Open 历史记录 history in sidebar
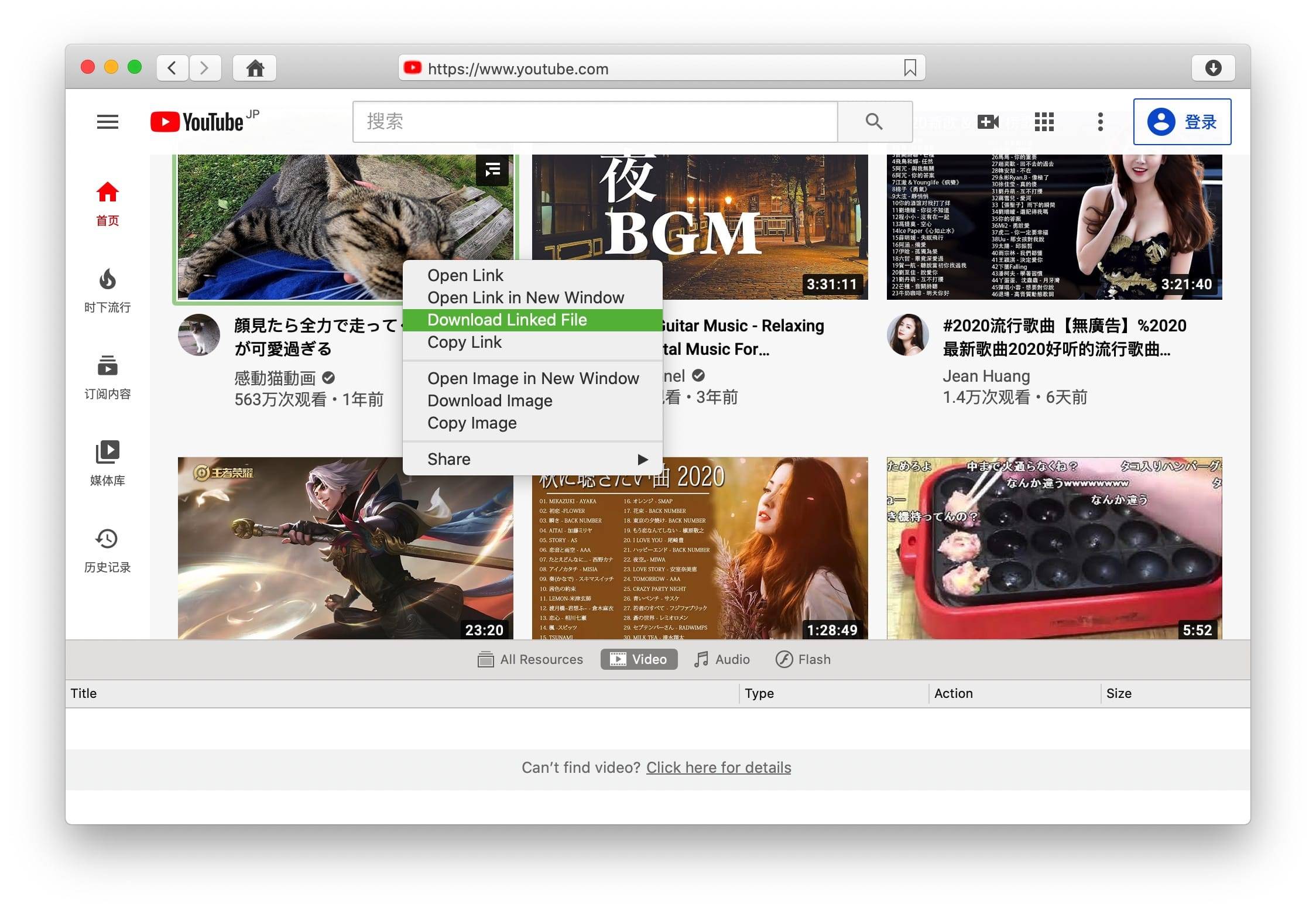 pyautogui.click(x=108, y=550)
